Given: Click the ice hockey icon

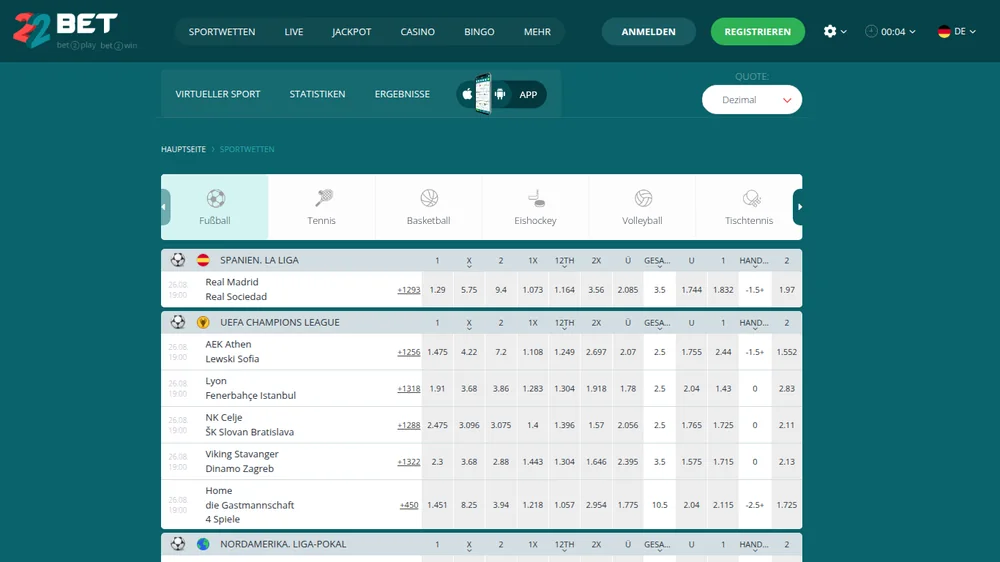Looking at the screenshot, I should tap(536, 198).
